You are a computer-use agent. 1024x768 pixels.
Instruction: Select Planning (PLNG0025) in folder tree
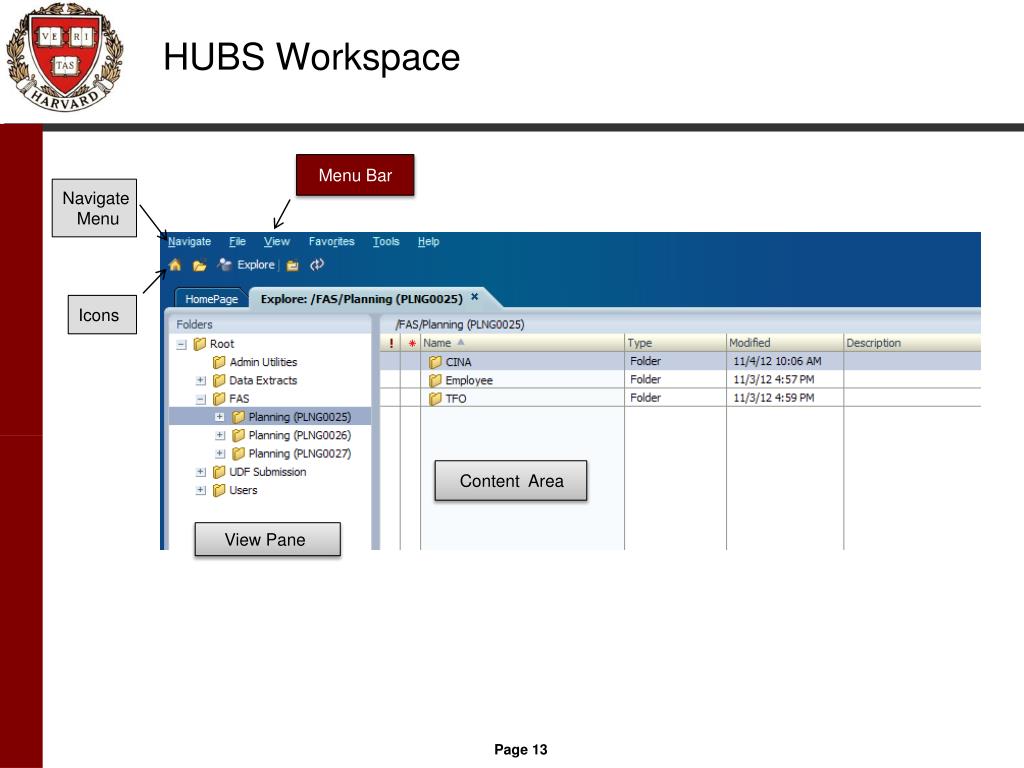pyautogui.click(x=299, y=417)
